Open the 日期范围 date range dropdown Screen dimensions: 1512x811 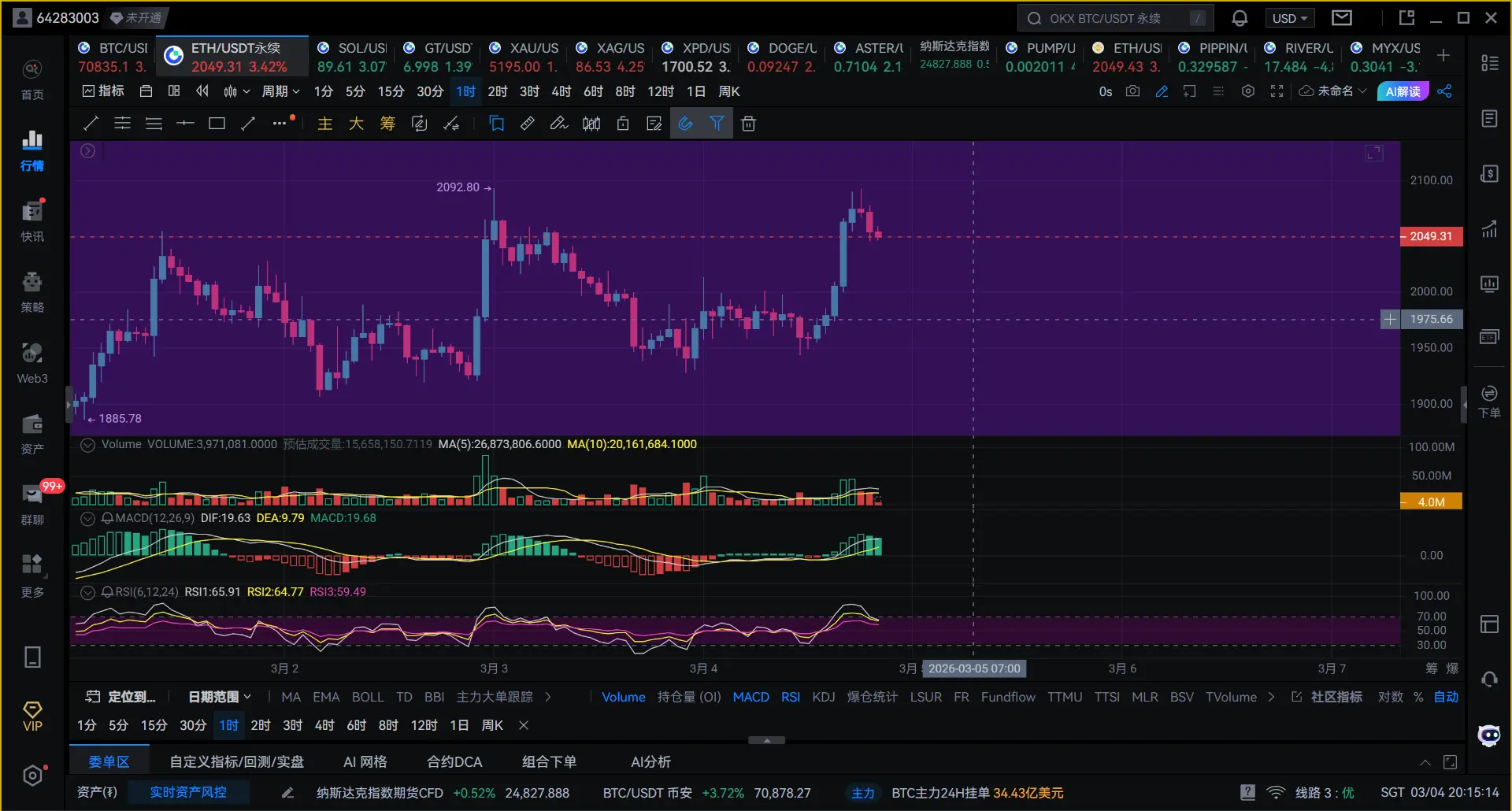[x=220, y=697]
